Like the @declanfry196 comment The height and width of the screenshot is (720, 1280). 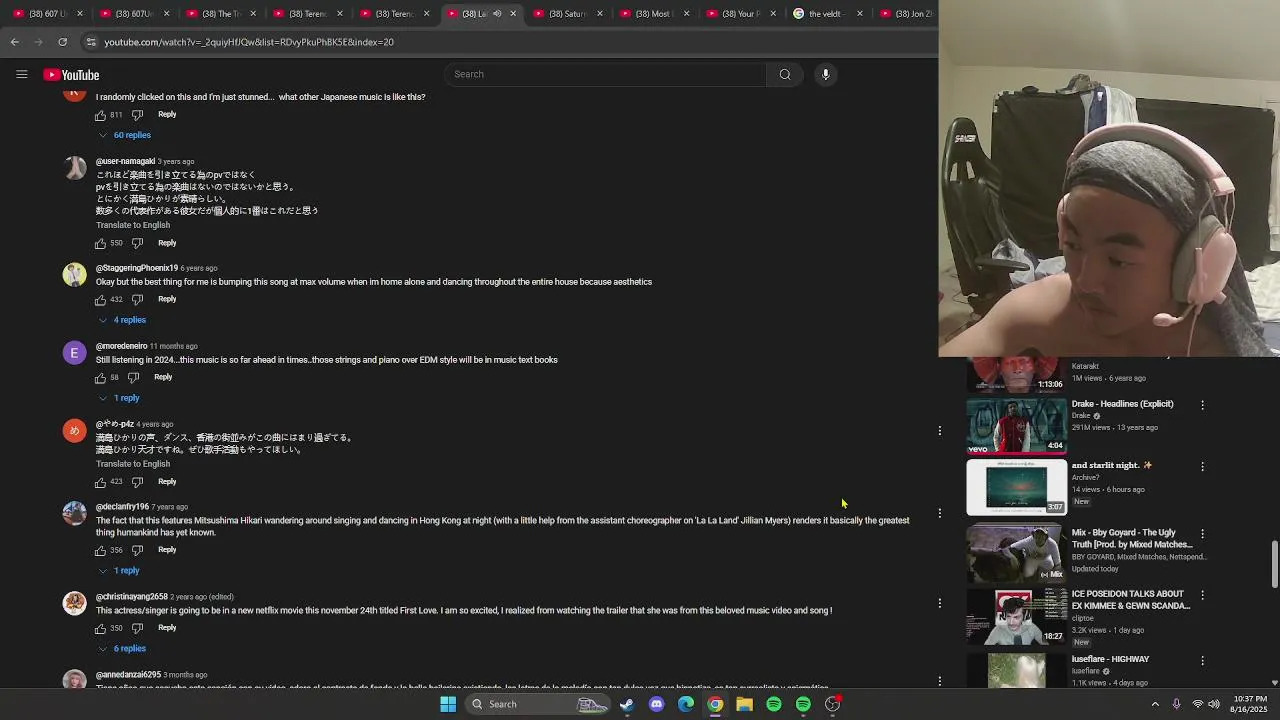click(100, 550)
